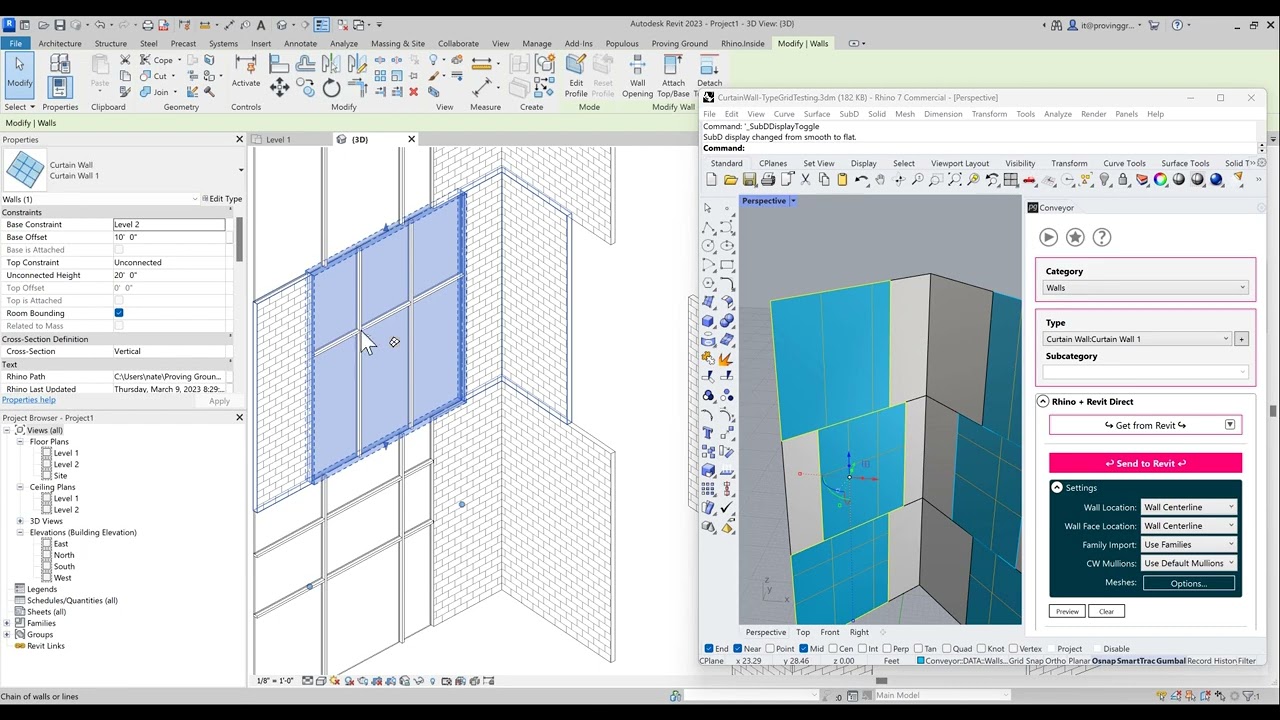Click the Rotate tool in Modify panel
The height and width of the screenshot is (720, 1280).
tap(331, 89)
